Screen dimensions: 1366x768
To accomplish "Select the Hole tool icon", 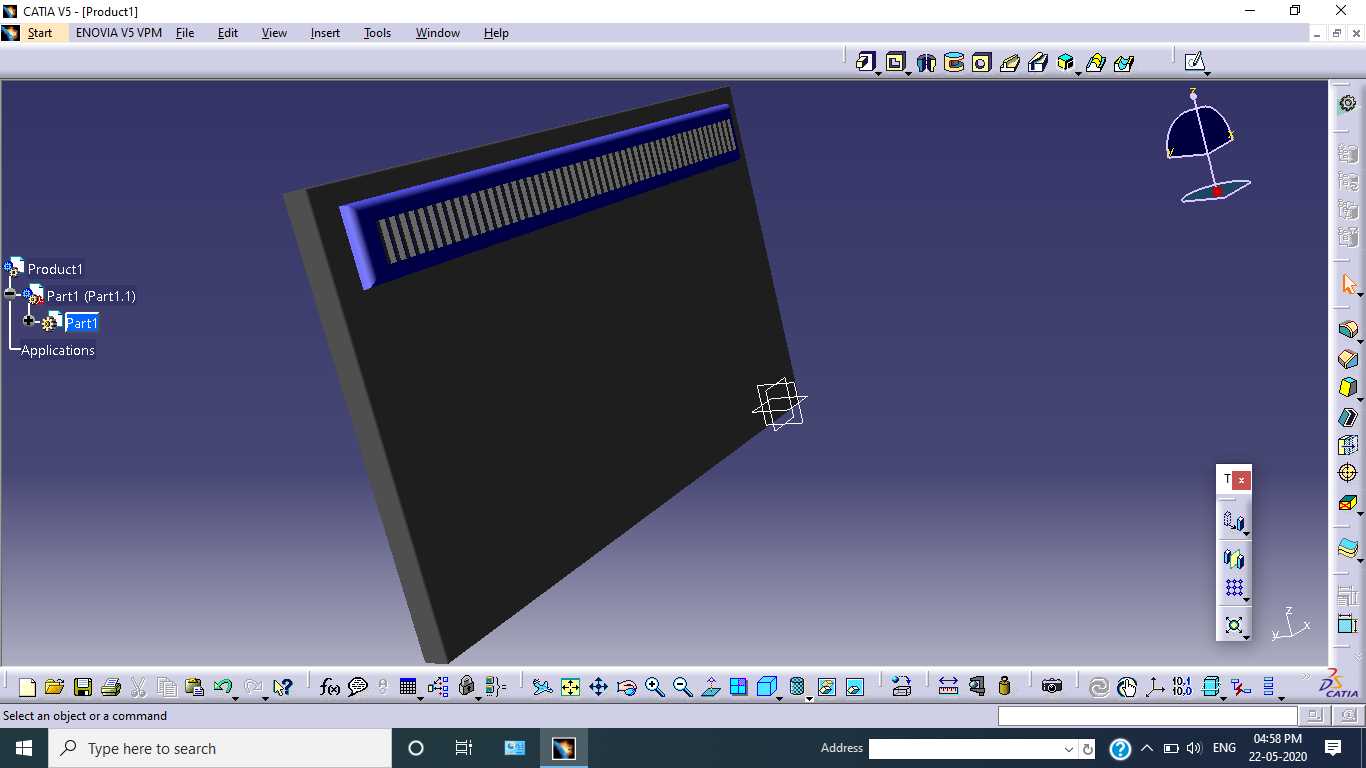I will (981, 62).
